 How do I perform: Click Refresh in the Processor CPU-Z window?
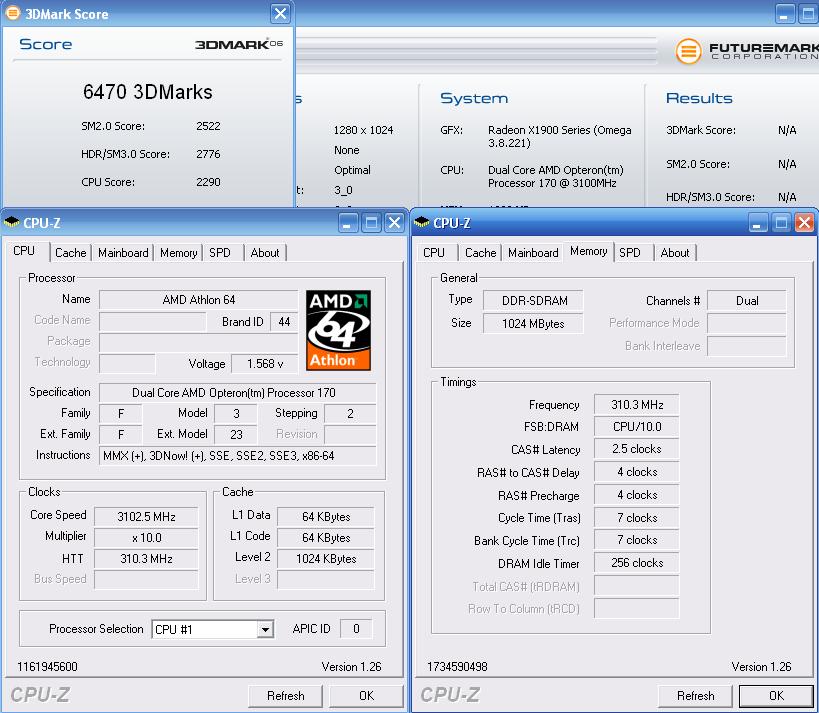[x=286, y=696]
